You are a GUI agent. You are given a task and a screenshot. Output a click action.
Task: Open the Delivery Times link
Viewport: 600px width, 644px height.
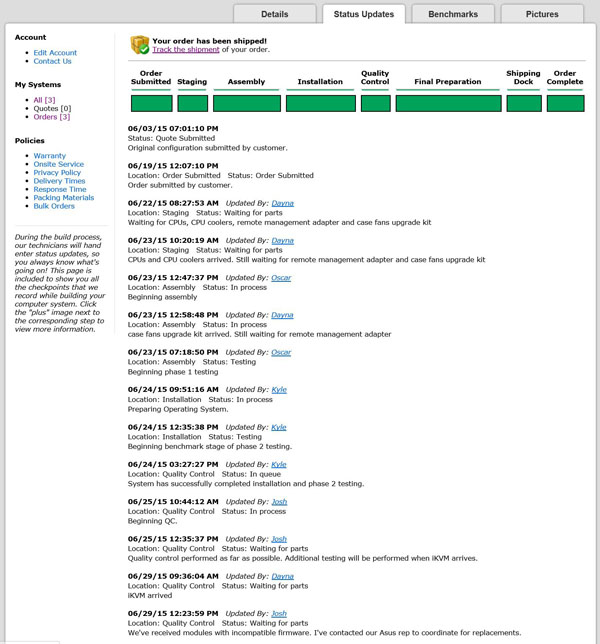[59, 181]
